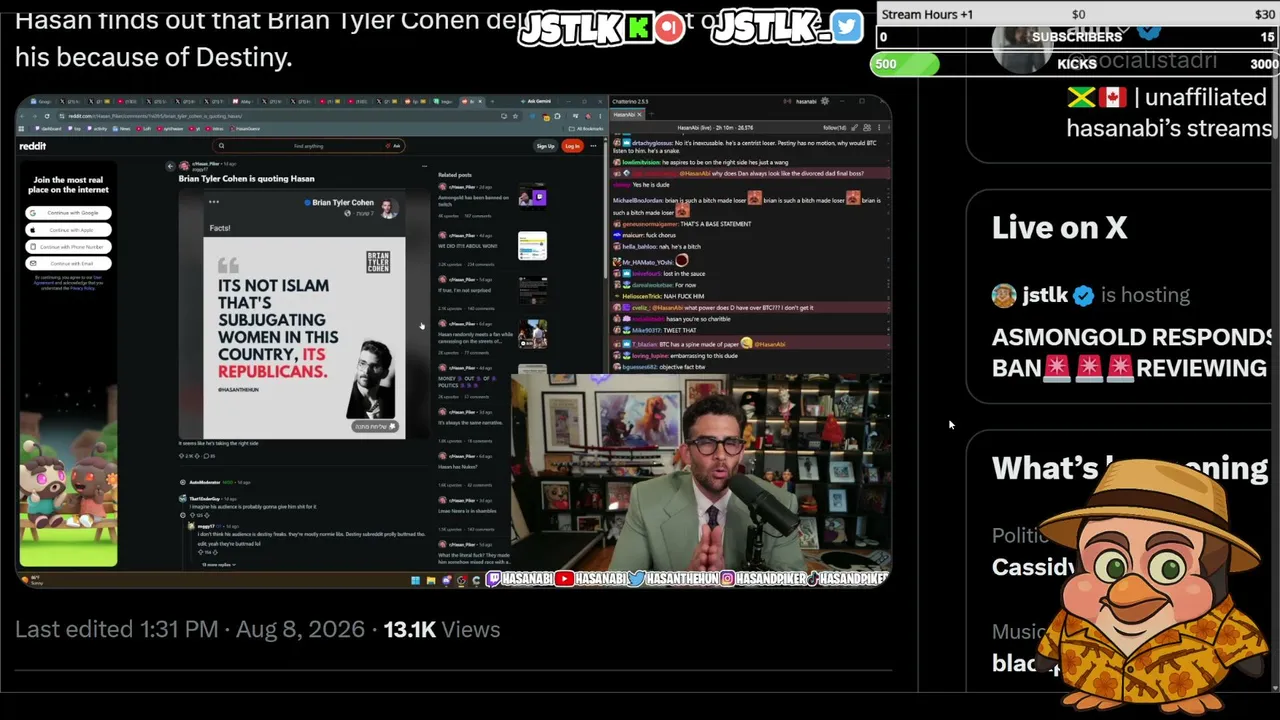Click the 'Stream Hours +1' goal label
Image resolution: width=1280 pixels, height=720 pixels.
coord(927,14)
